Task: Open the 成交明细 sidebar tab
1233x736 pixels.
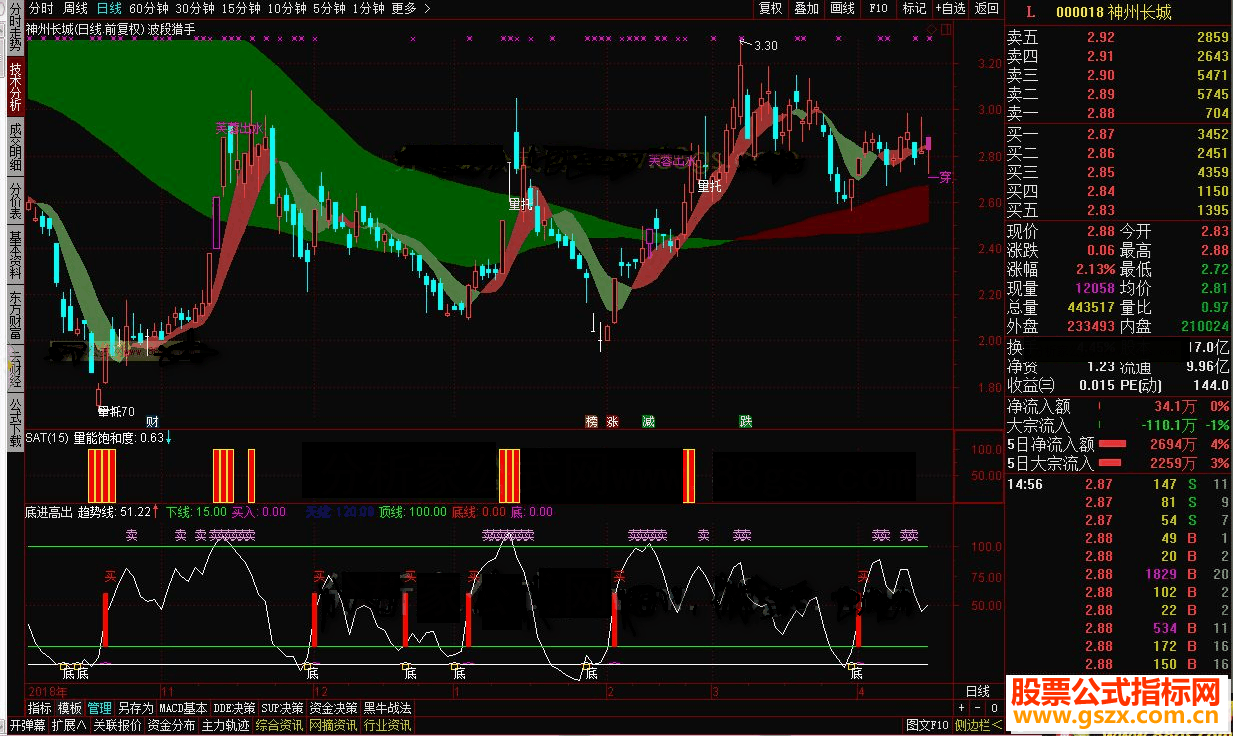Action: coord(15,147)
